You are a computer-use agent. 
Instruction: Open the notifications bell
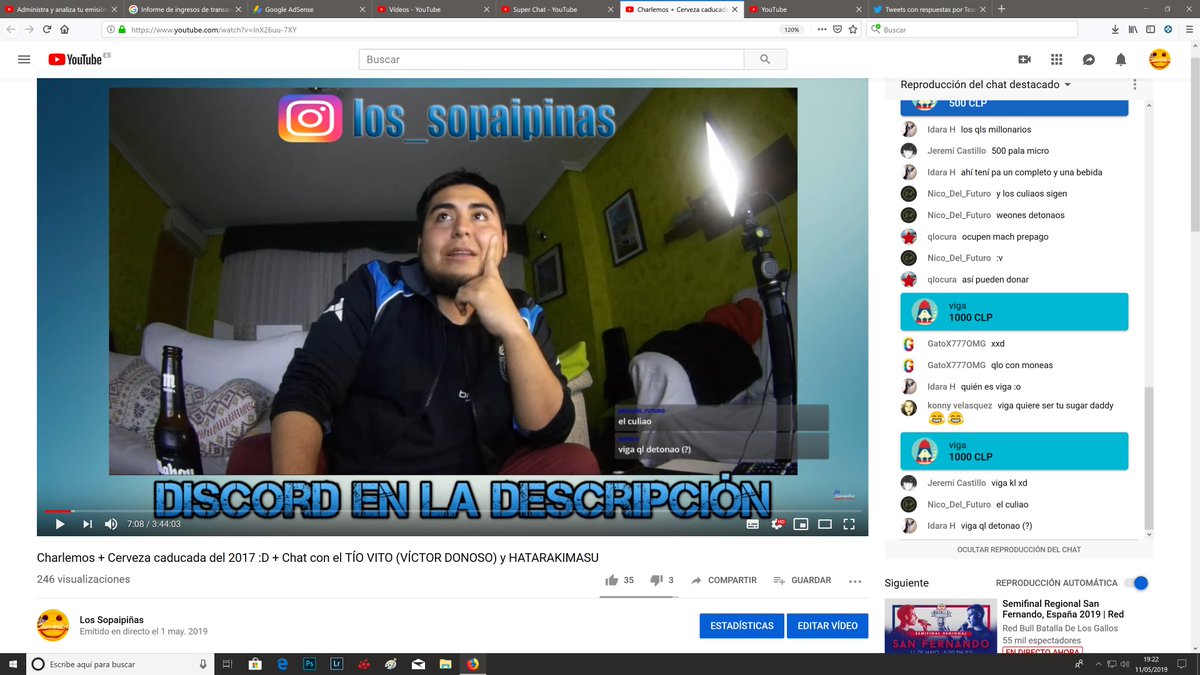click(x=1121, y=59)
